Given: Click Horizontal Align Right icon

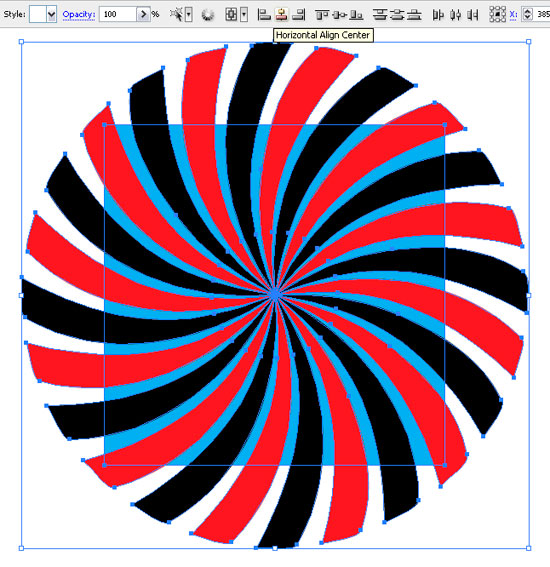Looking at the screenshot, I should [x=299, y=15].
